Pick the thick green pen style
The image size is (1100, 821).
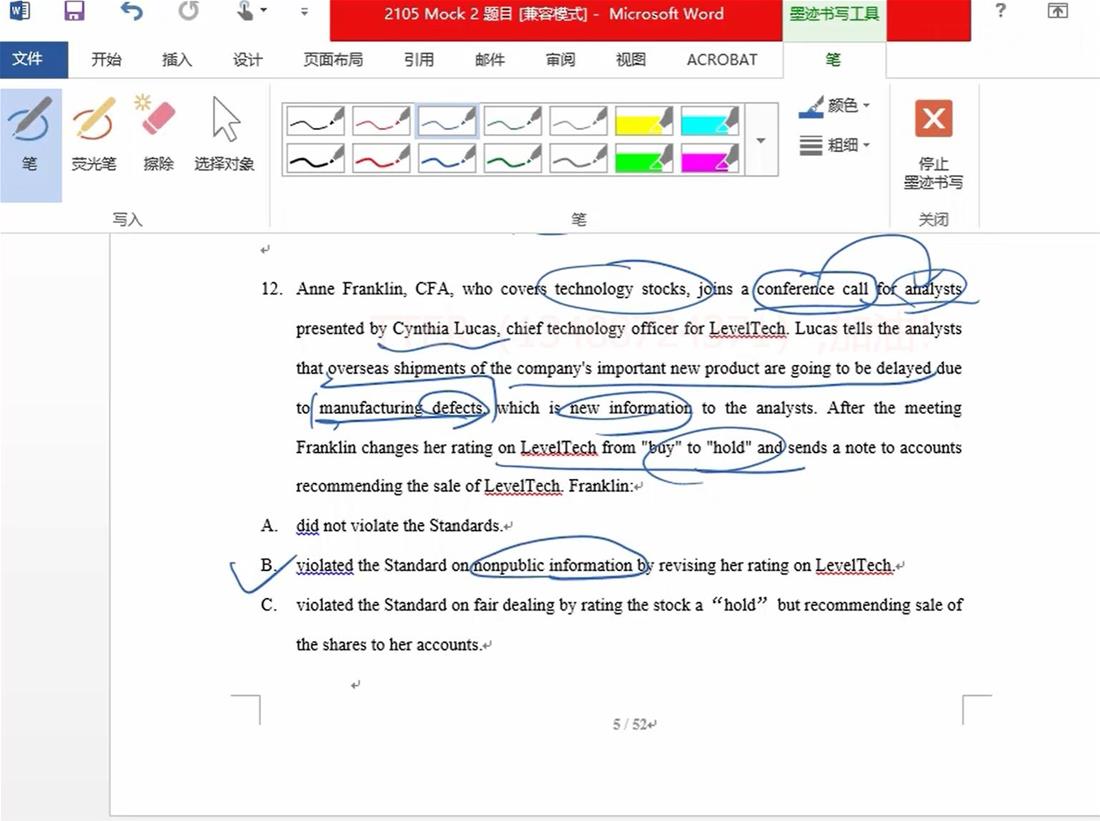[513, 158]
